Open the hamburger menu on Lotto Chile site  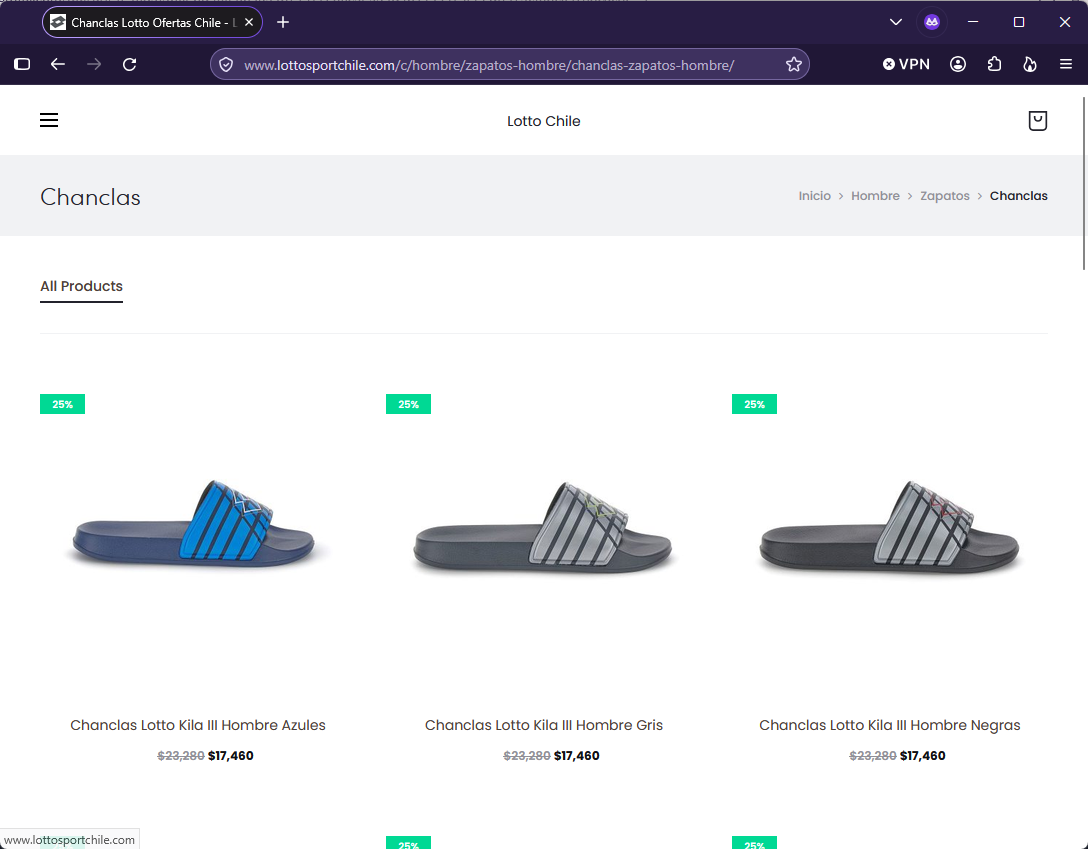pos(49,120)
